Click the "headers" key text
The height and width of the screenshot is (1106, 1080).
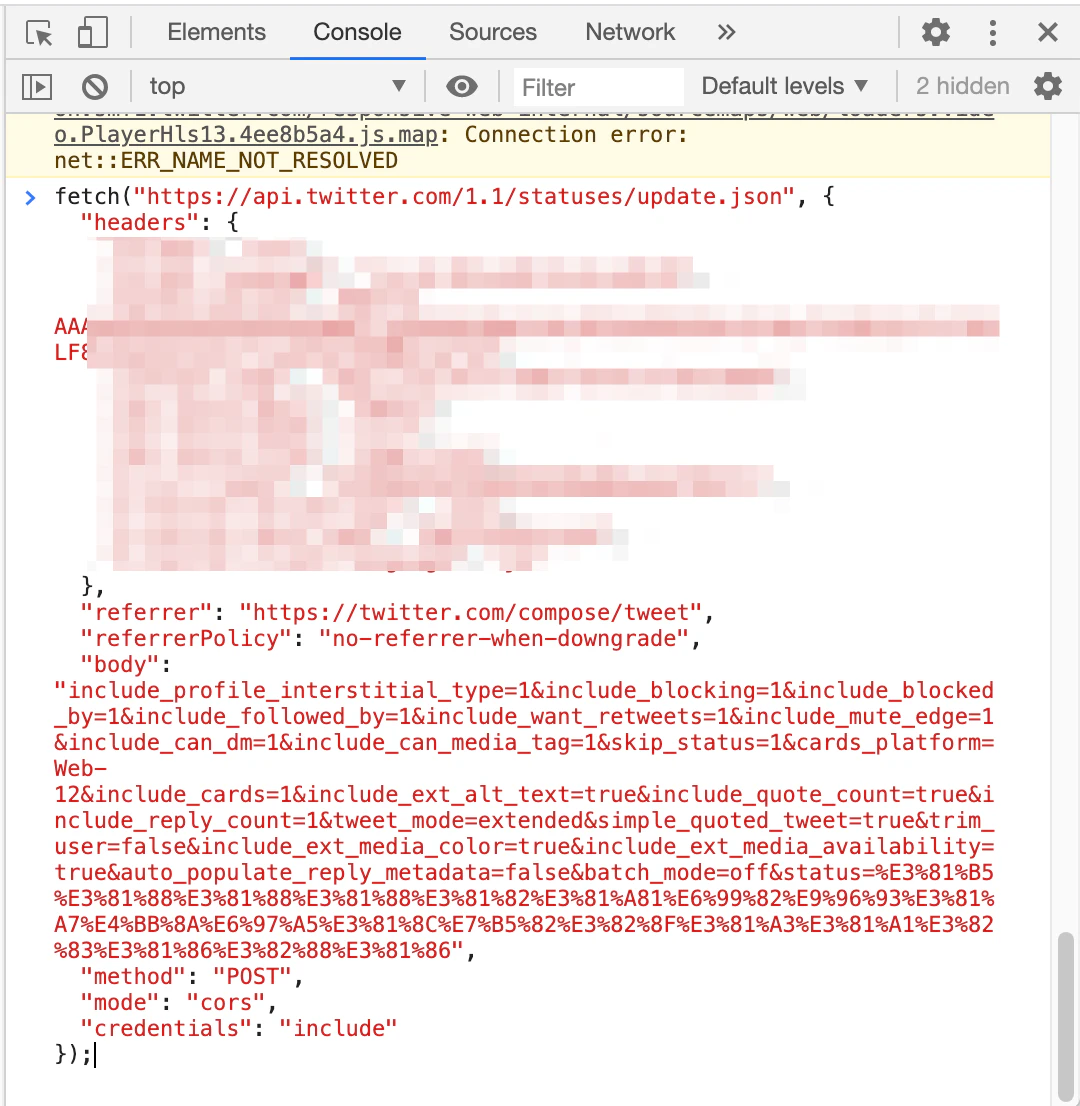pyautogui.click(x=140, y=222)
